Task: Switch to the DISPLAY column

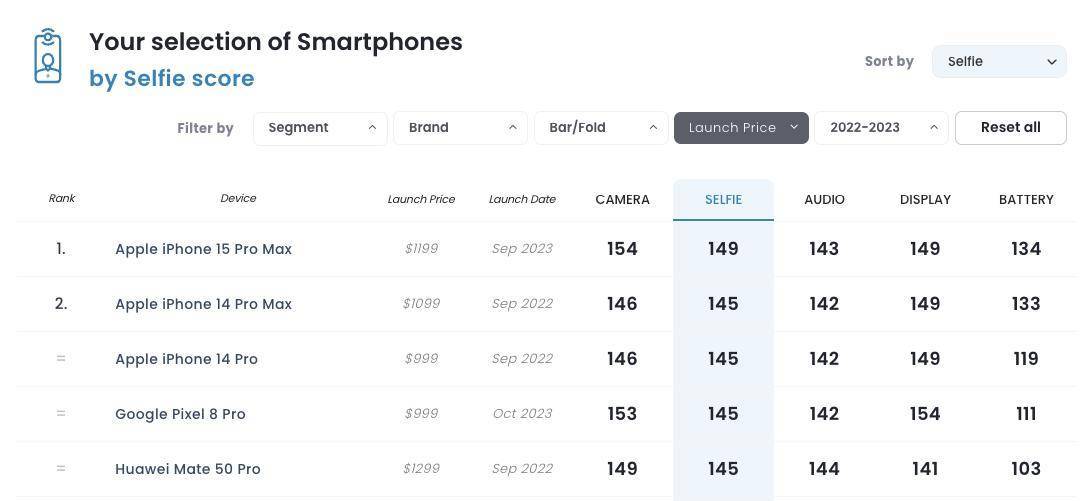Action: tap(925, 200)
